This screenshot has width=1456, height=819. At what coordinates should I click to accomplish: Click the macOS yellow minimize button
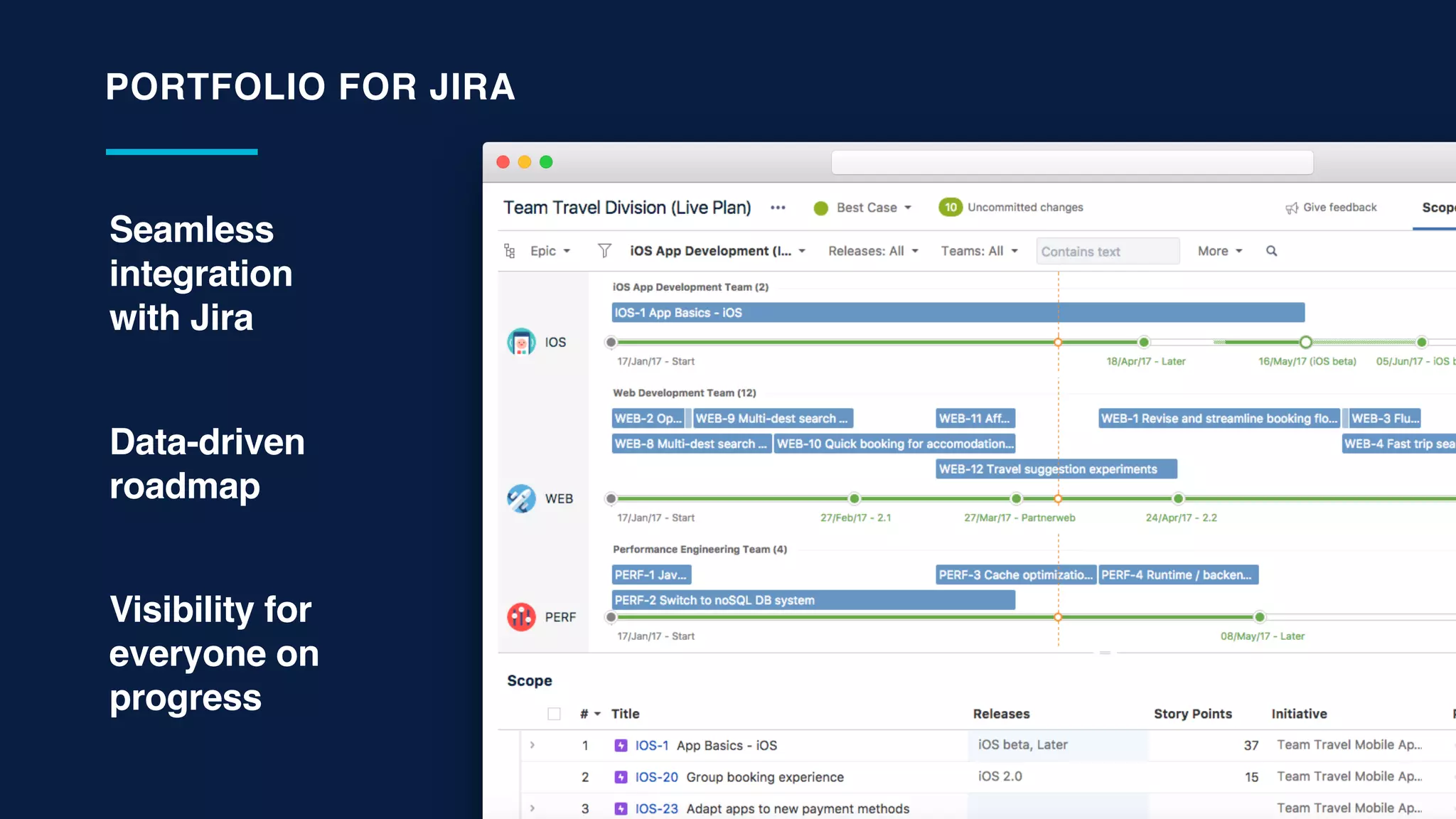tap(525, 162)
